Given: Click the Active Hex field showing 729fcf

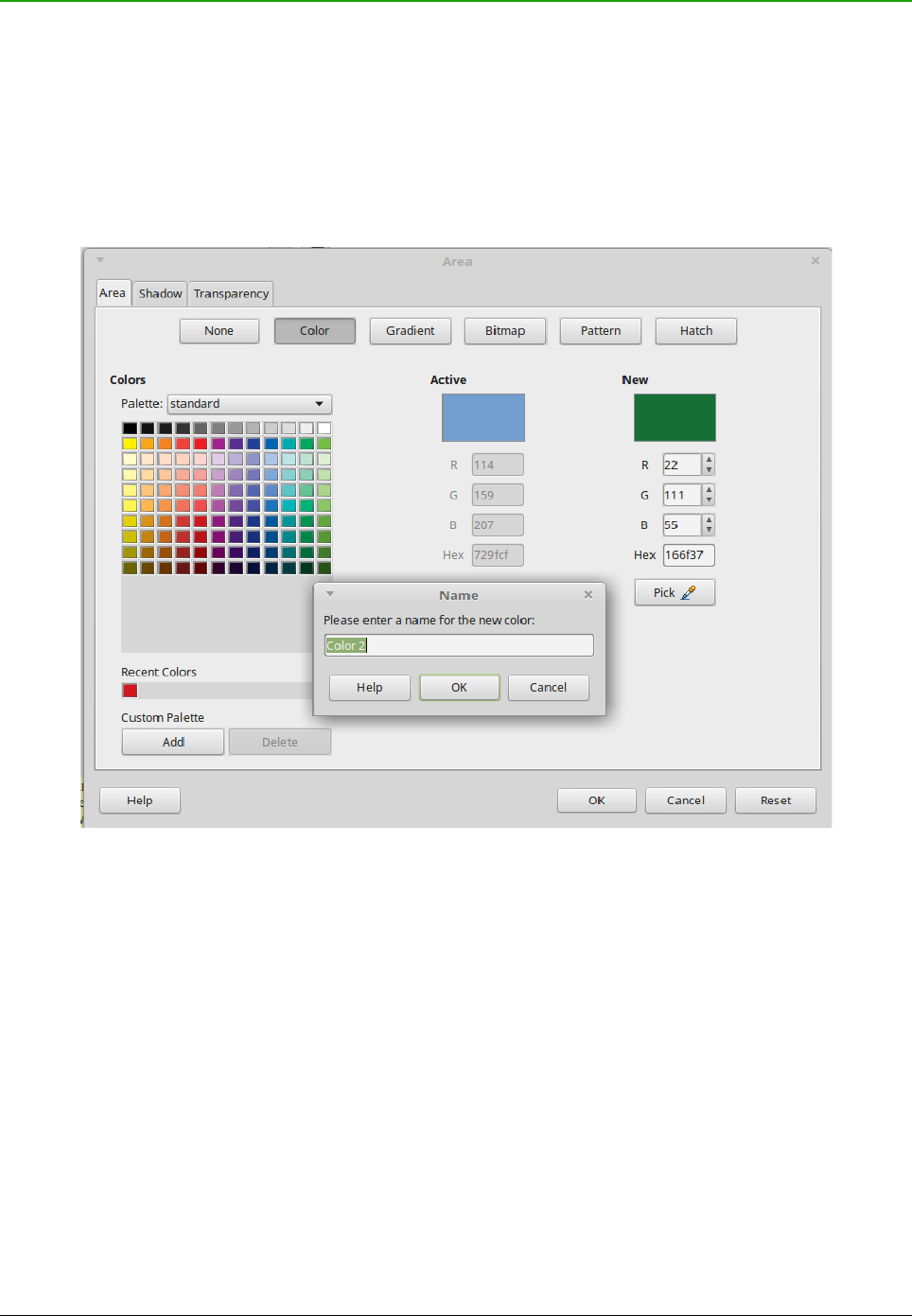Looking at the screenshot, I should click(498, 555).
